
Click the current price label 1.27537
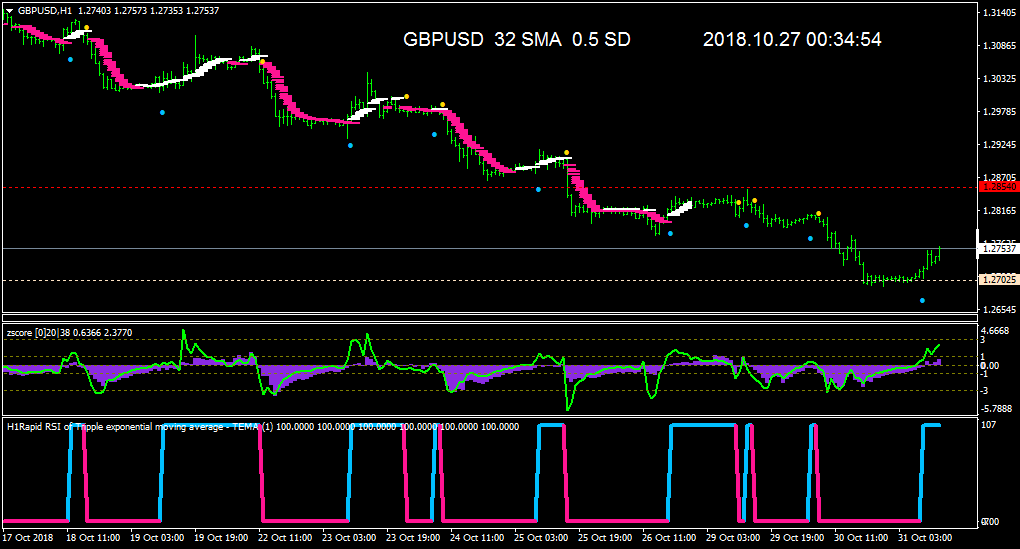coord(999,248)
